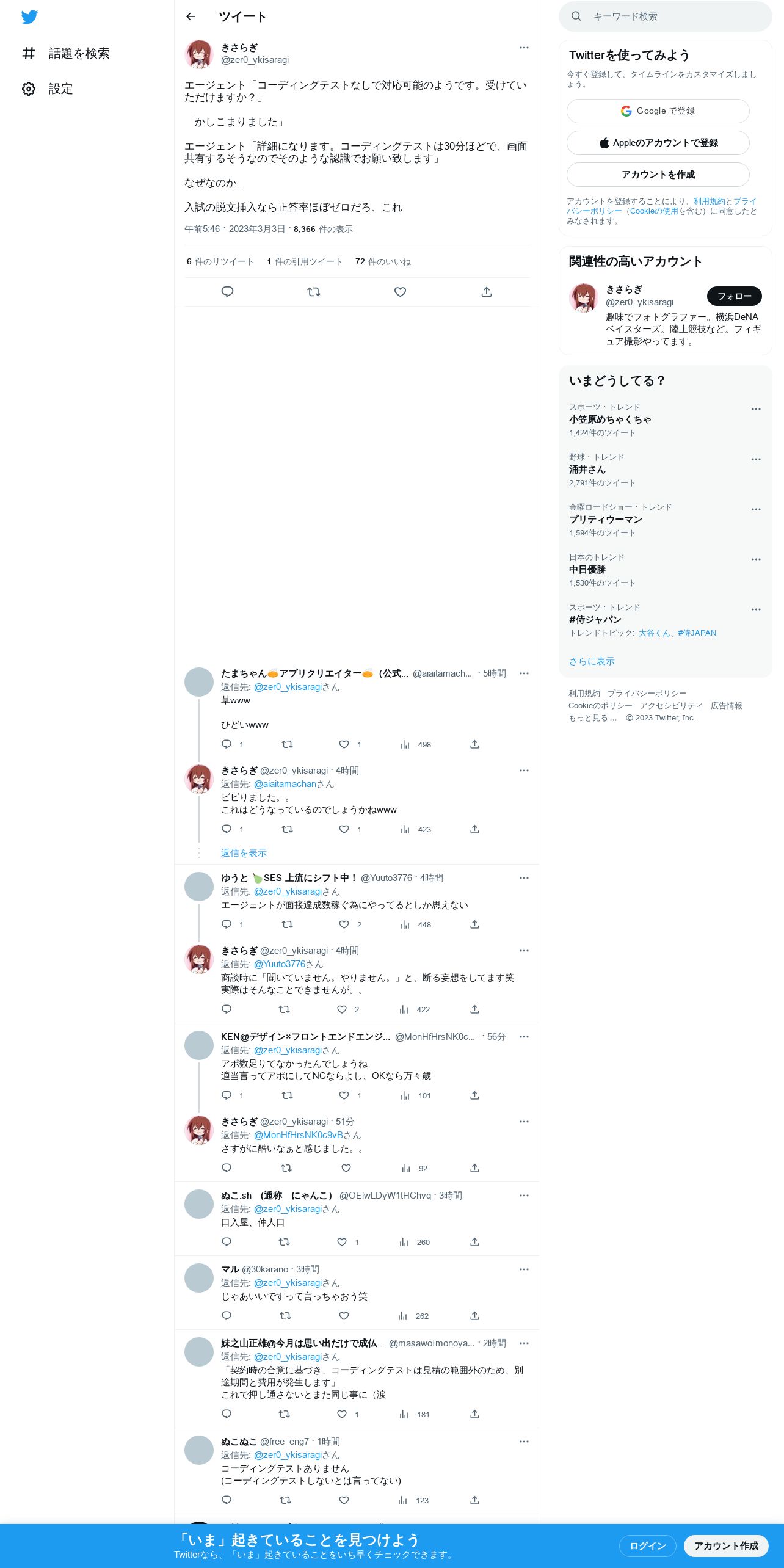Reply to the main tweet via the comment icon
This screenshot has height=1568, width=784.
227,292
